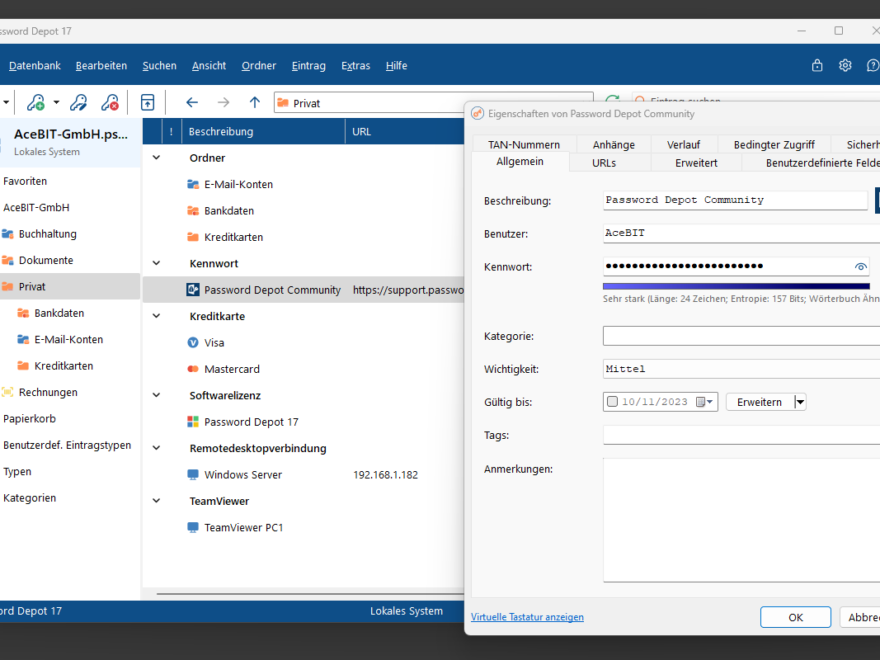The height and width of the screenshot is (660, 880).
Task: Open the add entry dropdown arrow
Action: click(56, 103)
